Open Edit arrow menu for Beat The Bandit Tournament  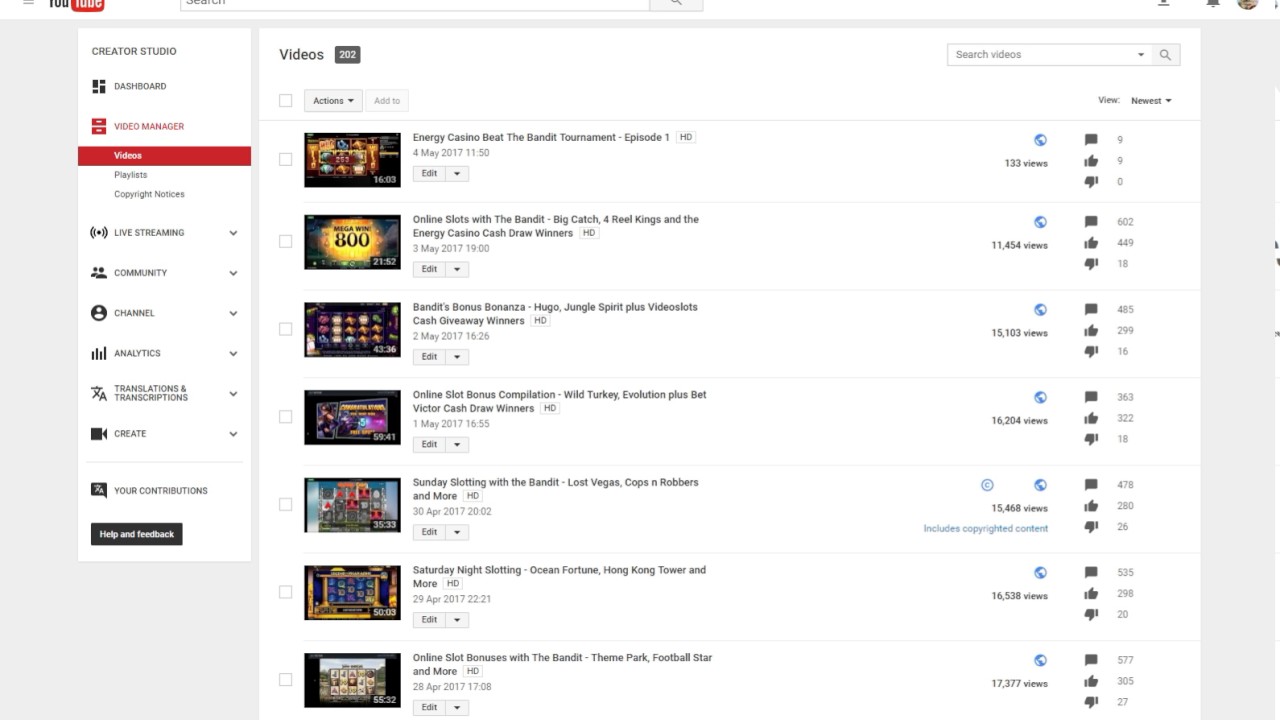[457, 173]
